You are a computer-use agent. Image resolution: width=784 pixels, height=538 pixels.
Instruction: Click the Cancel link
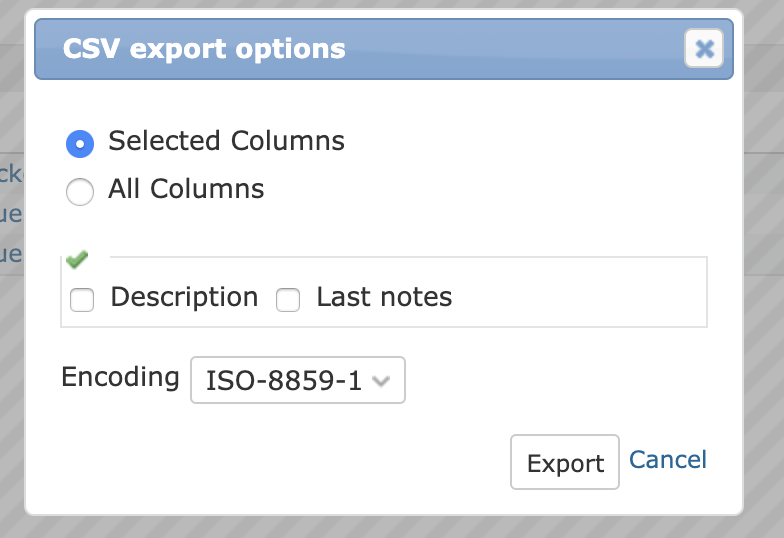[x=668, y=460]
